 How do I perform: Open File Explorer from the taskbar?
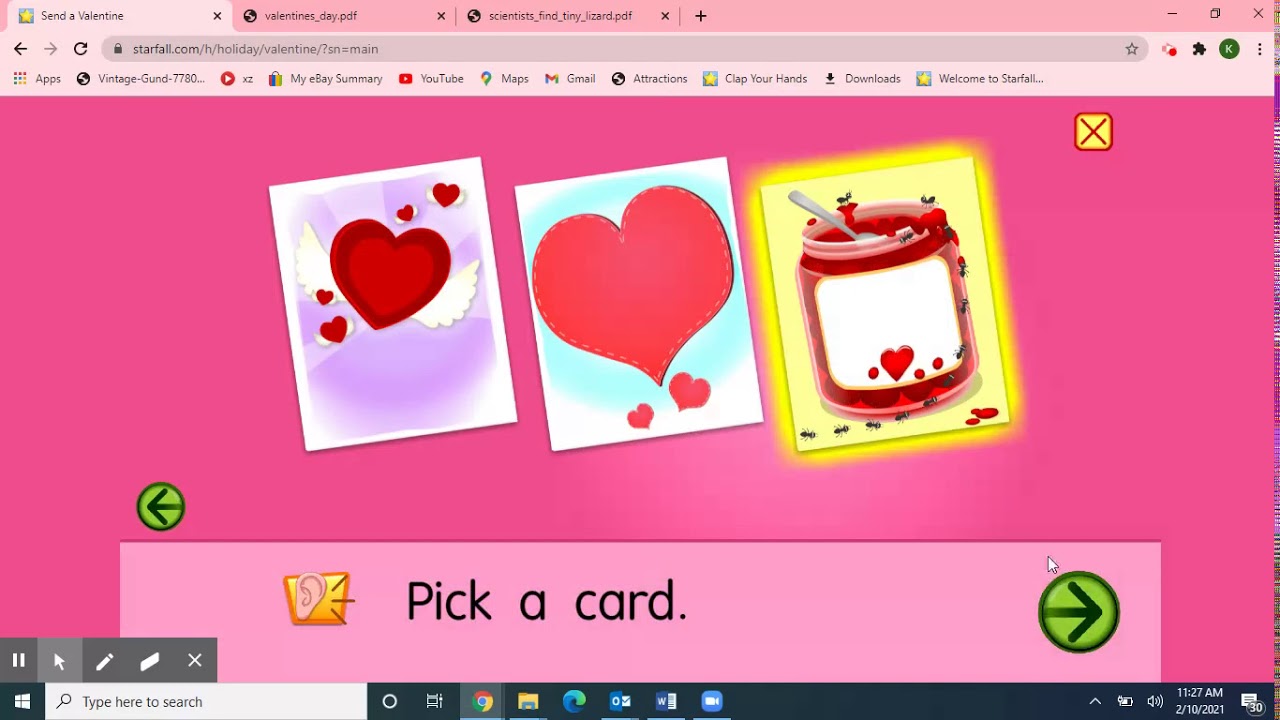(x=528, y=701)
